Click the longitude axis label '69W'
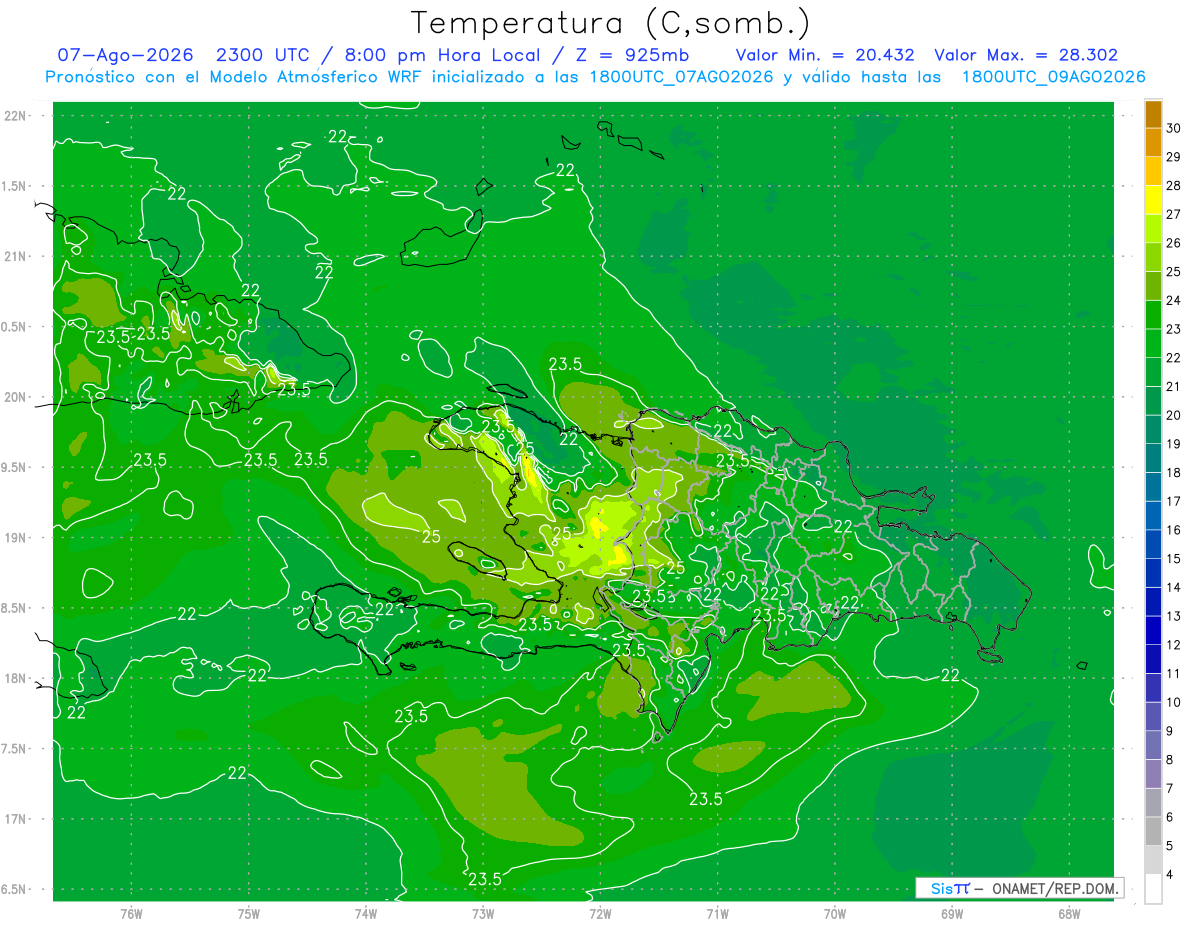This screenshot has height=927, width=1200. click(x=951, y=913)
